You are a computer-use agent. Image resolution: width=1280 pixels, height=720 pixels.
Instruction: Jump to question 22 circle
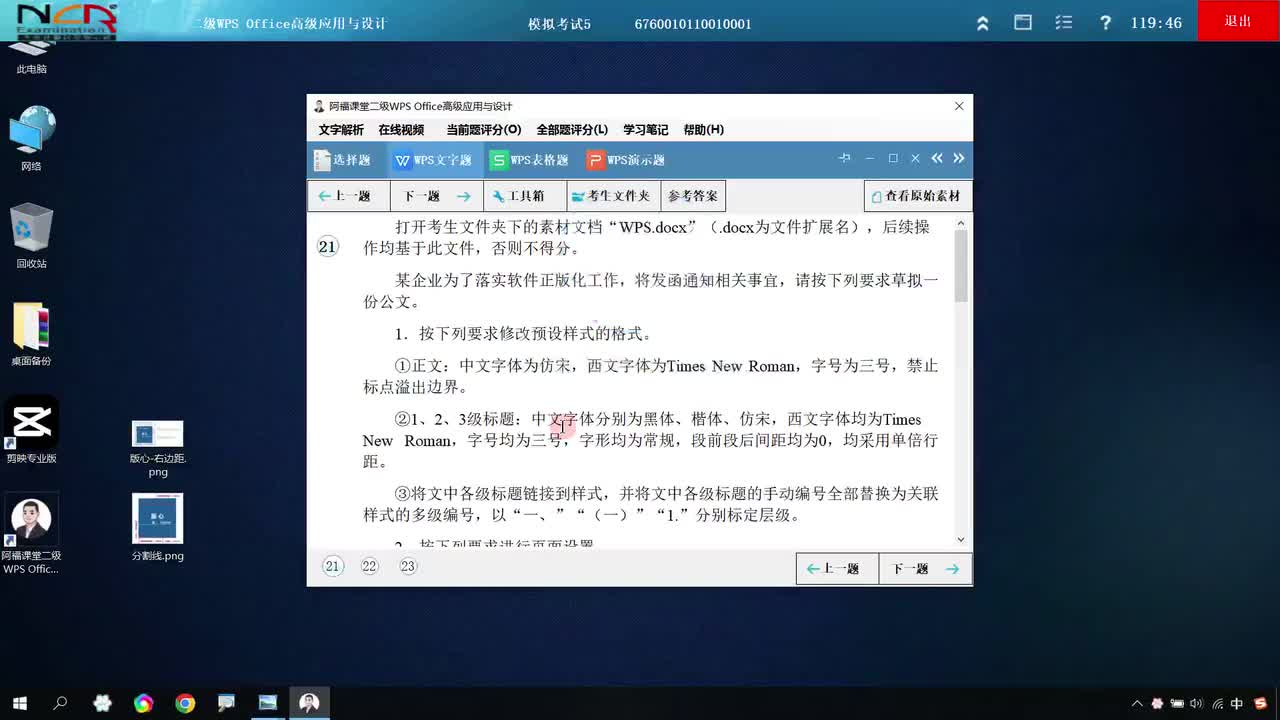370,566
